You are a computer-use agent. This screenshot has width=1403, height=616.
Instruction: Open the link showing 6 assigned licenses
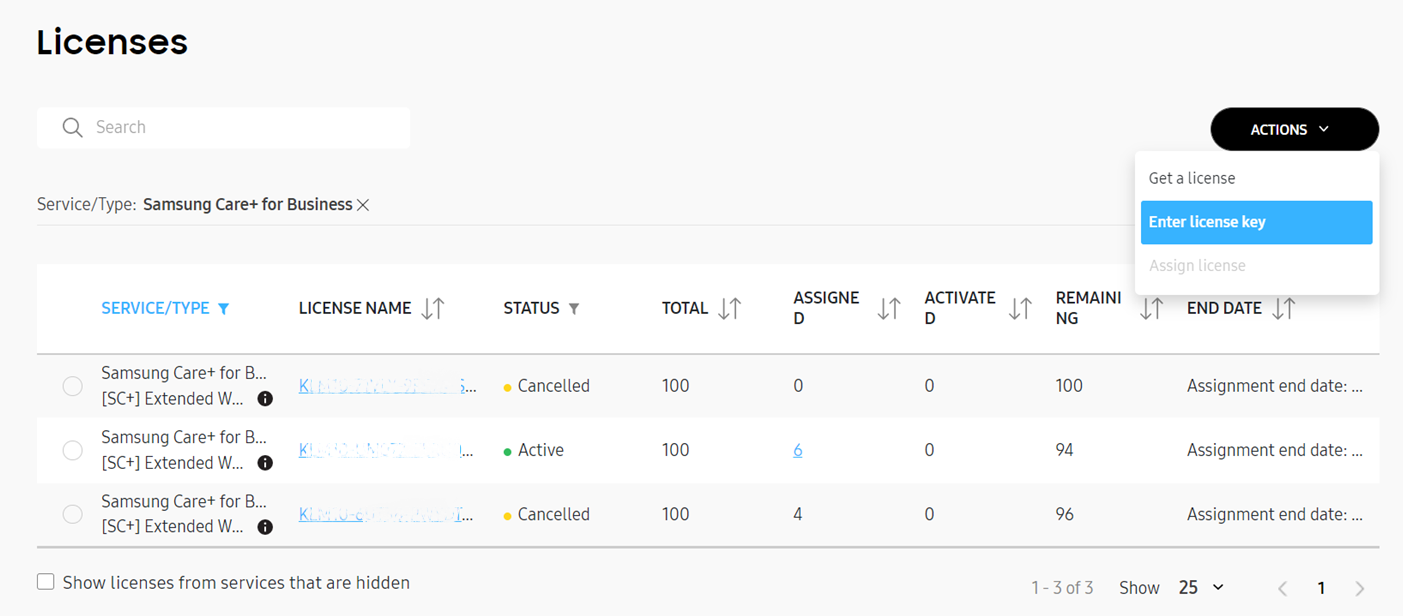coord(797,450)
